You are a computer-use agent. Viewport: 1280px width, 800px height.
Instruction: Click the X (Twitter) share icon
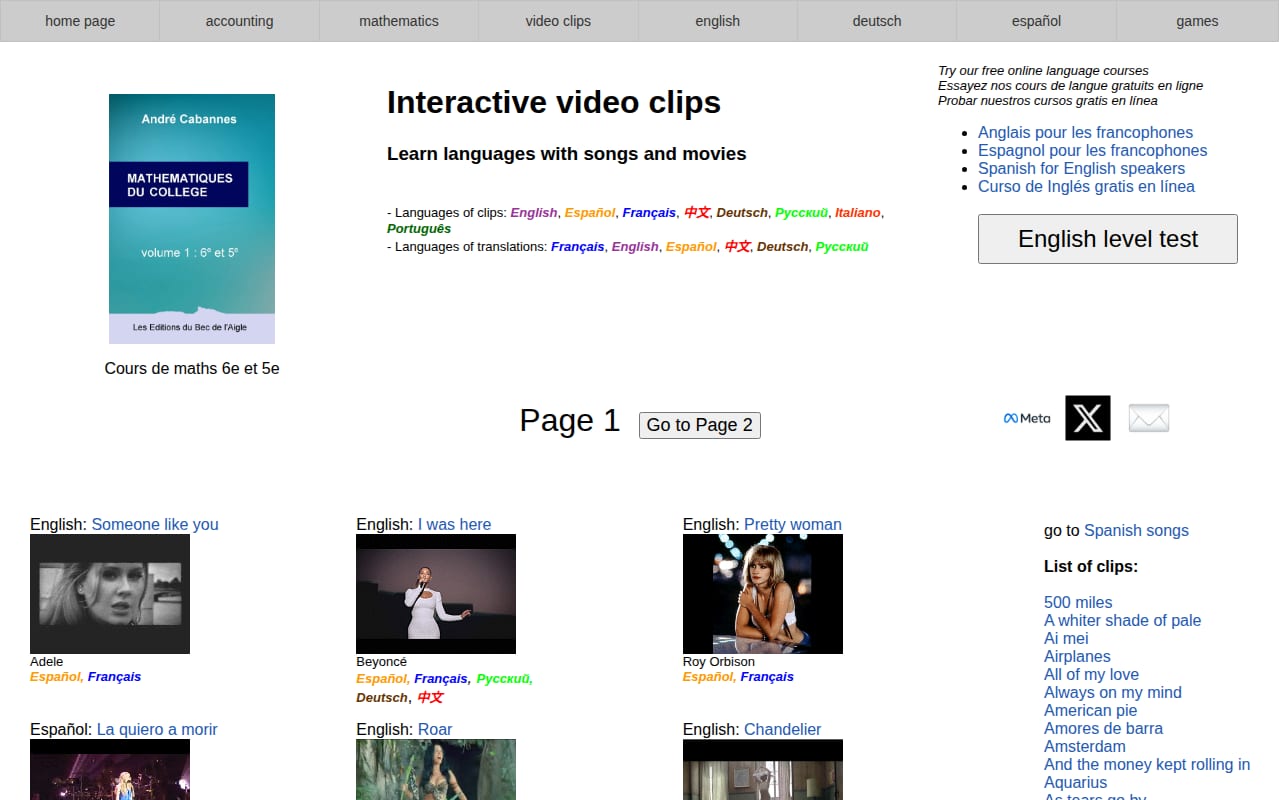[x=1088, y=418]
